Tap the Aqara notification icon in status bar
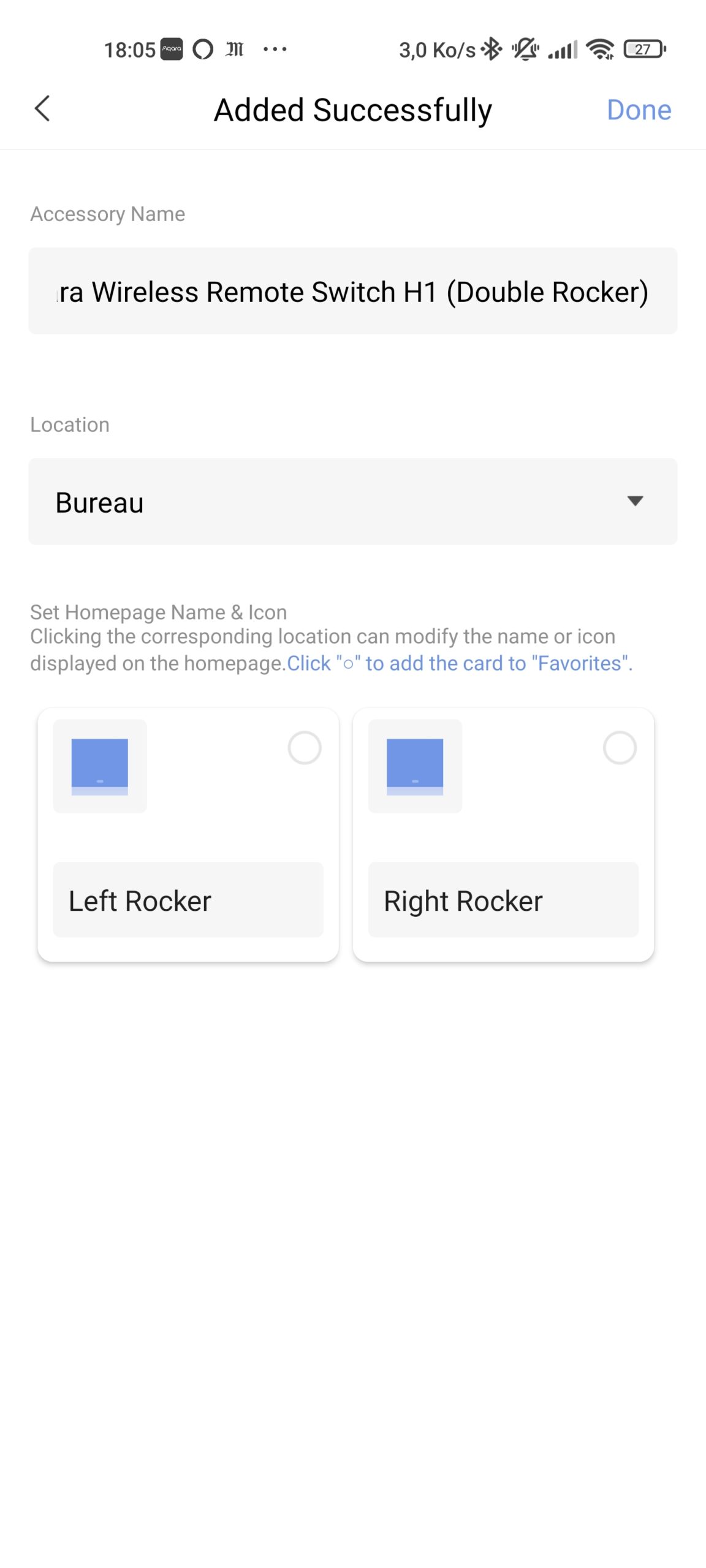Viewport: 706px width, 1568px height. [x=172, y=49]
